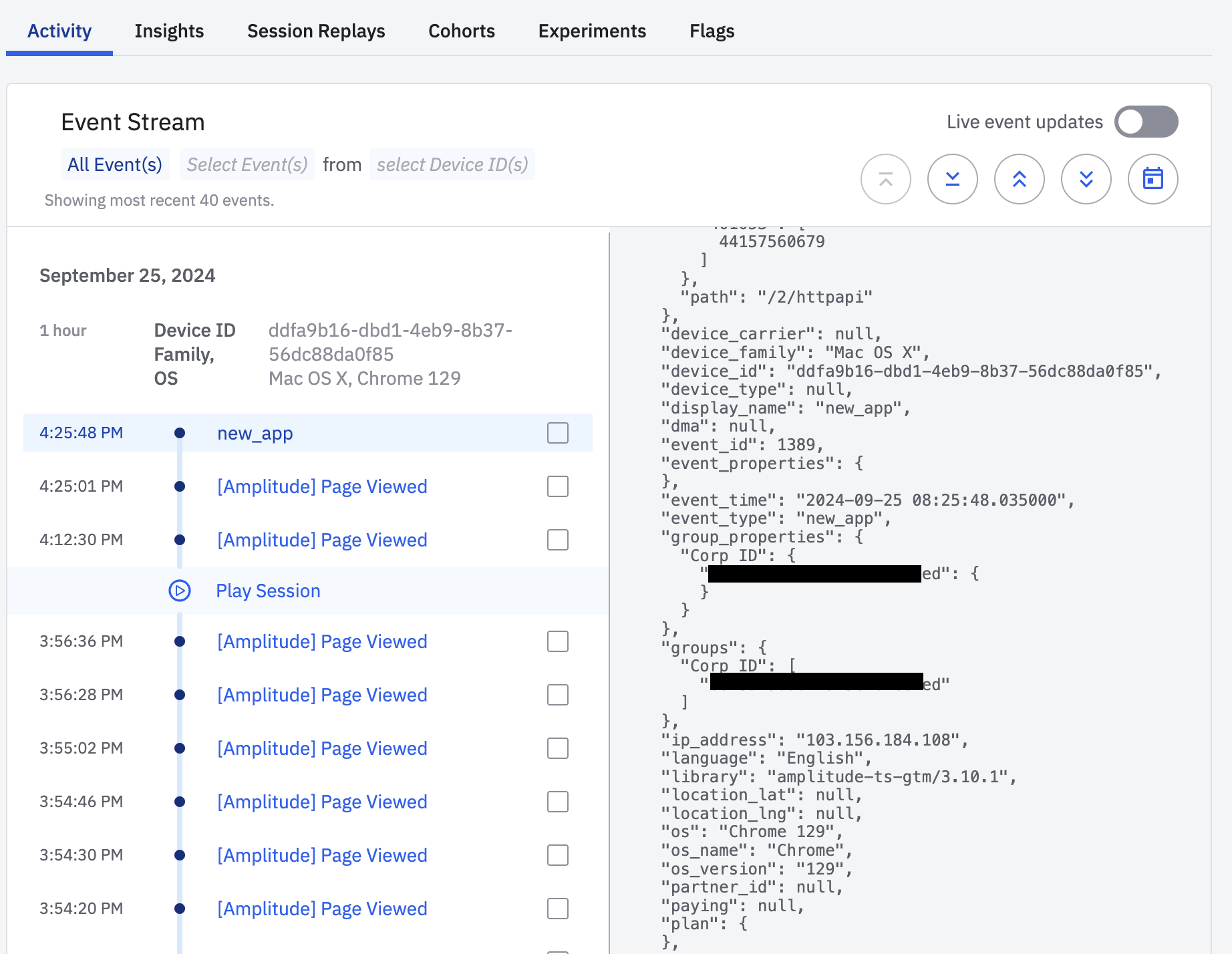Check the box for 3:54:46 PM Page Viewed

(558, 802)
